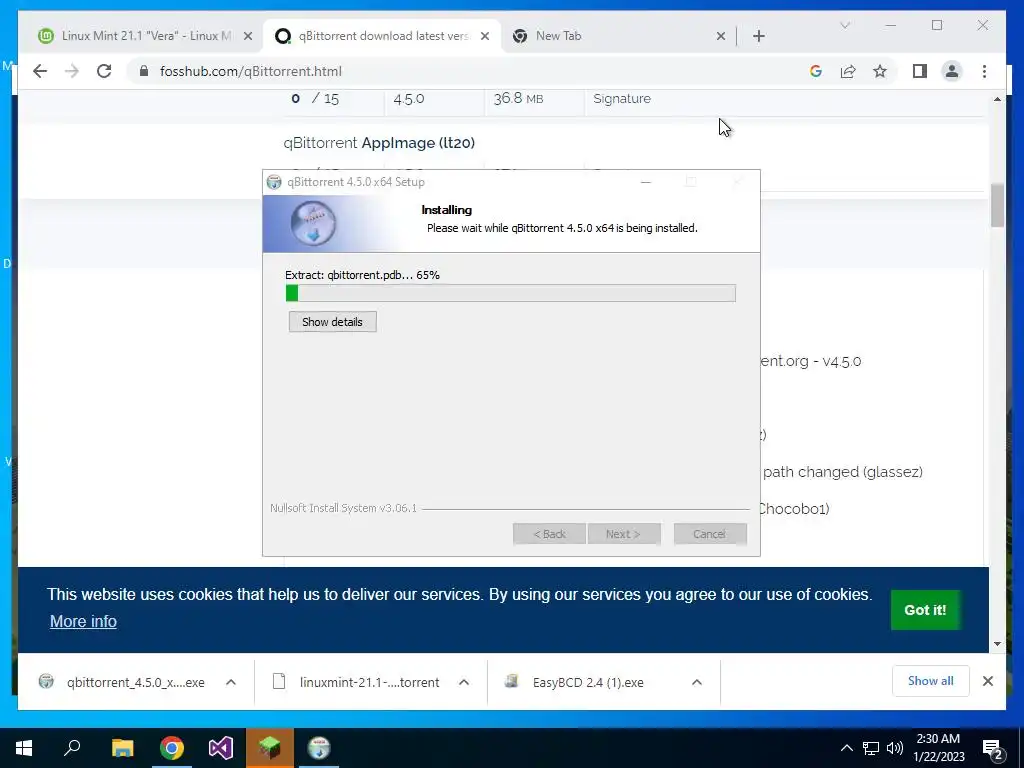
Task: Minimize the qBittorrent Setup window
Action: tap(646, 182)
